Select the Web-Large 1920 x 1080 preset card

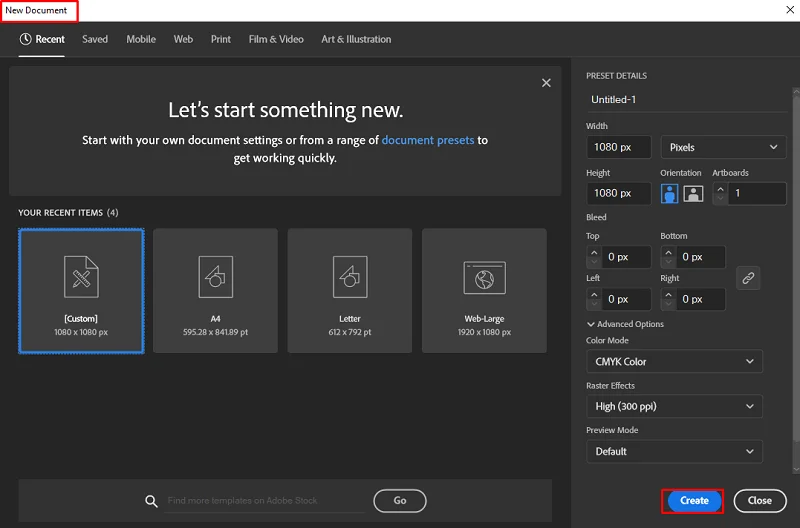[x=484, y=291]
